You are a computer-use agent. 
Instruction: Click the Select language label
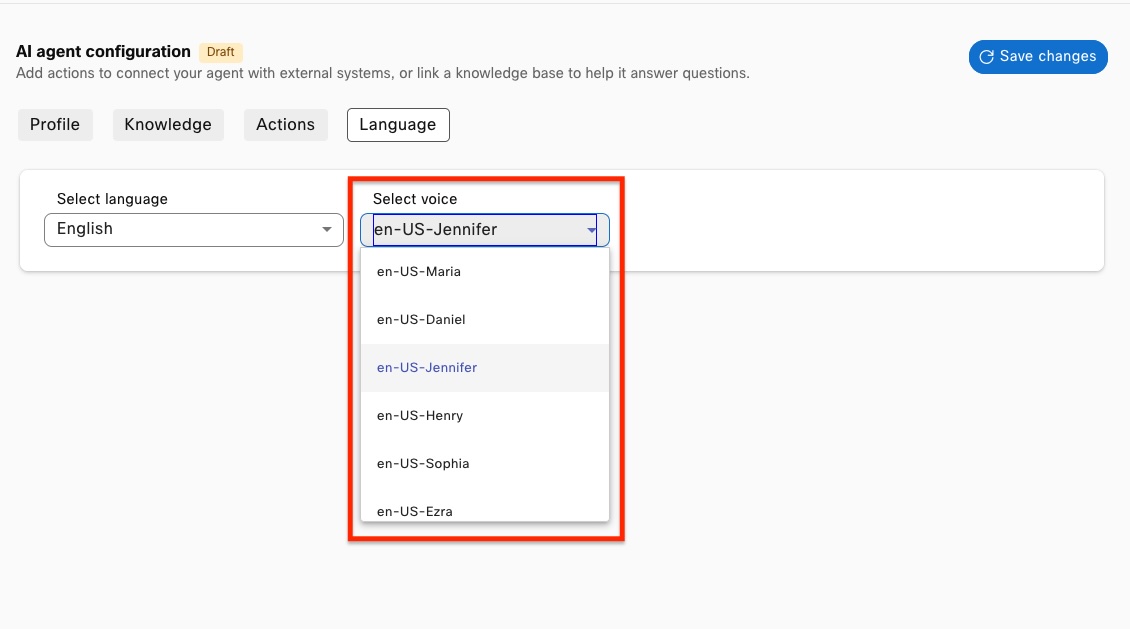coord(112,199)
